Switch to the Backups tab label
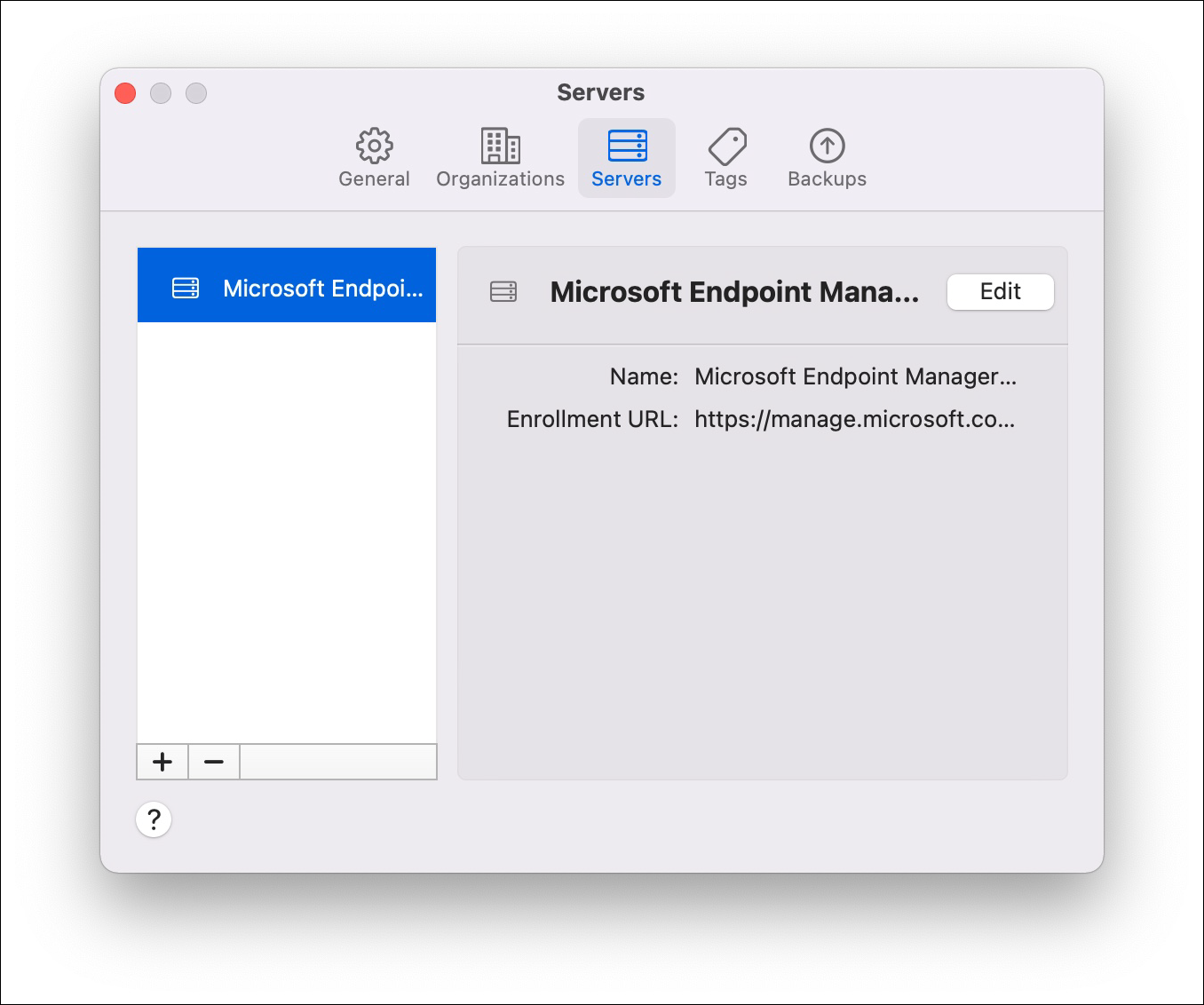 [x=827, y=179]
